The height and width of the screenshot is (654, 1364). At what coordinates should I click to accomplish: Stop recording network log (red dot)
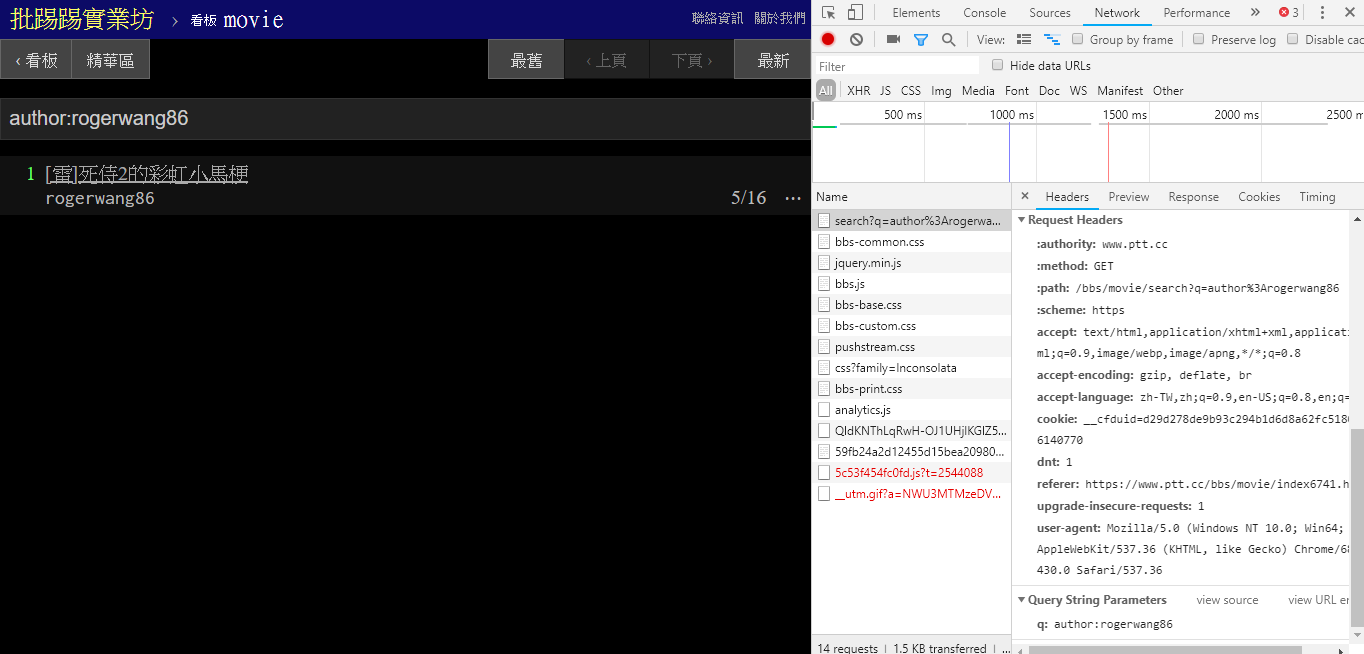pos(828,39)
